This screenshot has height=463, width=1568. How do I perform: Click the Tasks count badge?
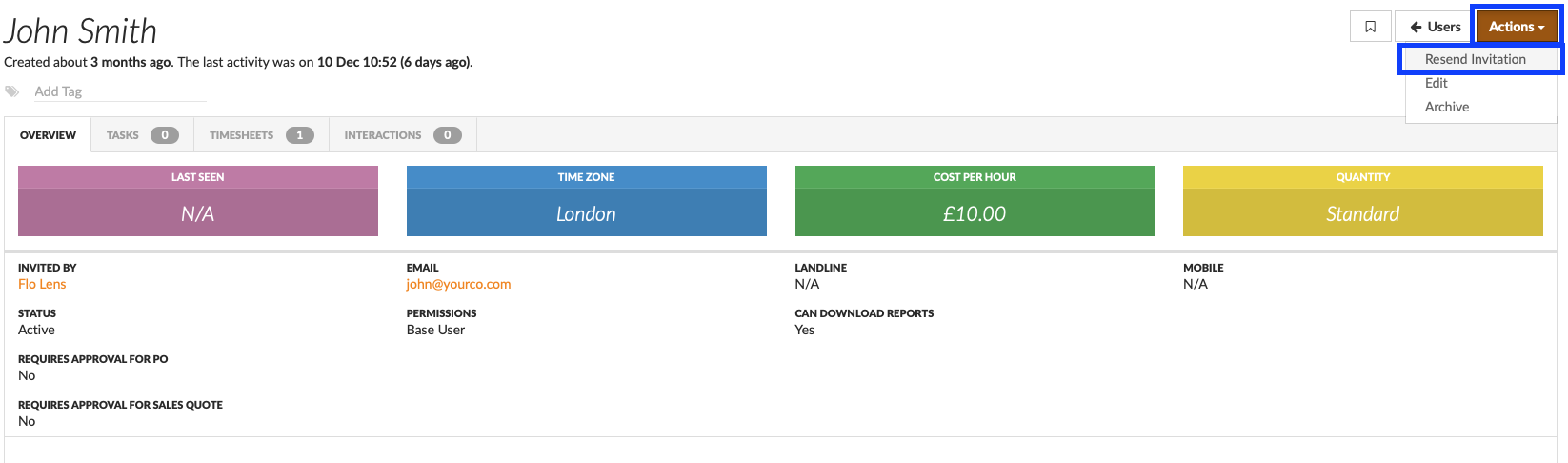tap(165, 135)
